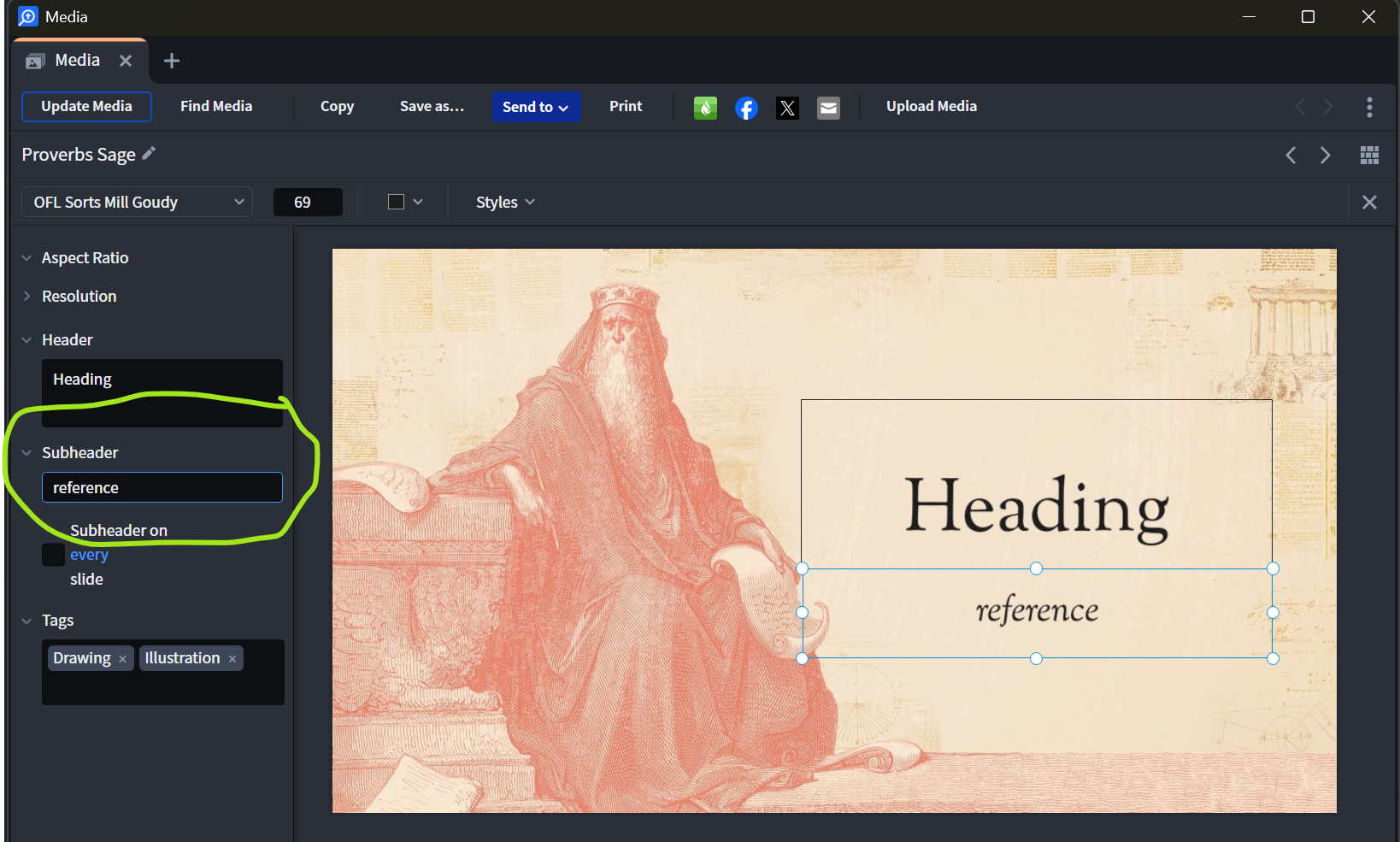Collapse the Subheader section
The image size is (1400, 842).
pos(26,453)
